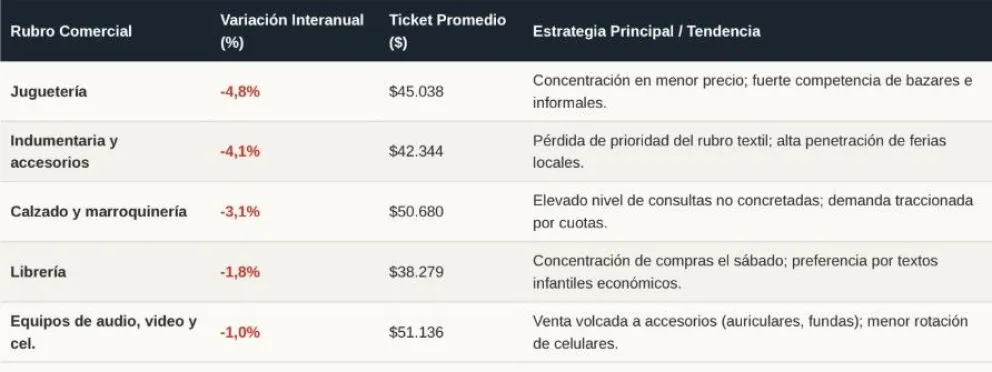This screenshot has height=372, width=992.
Task: Click the Calzado y marroquinería row label
Action: [99, 211]
